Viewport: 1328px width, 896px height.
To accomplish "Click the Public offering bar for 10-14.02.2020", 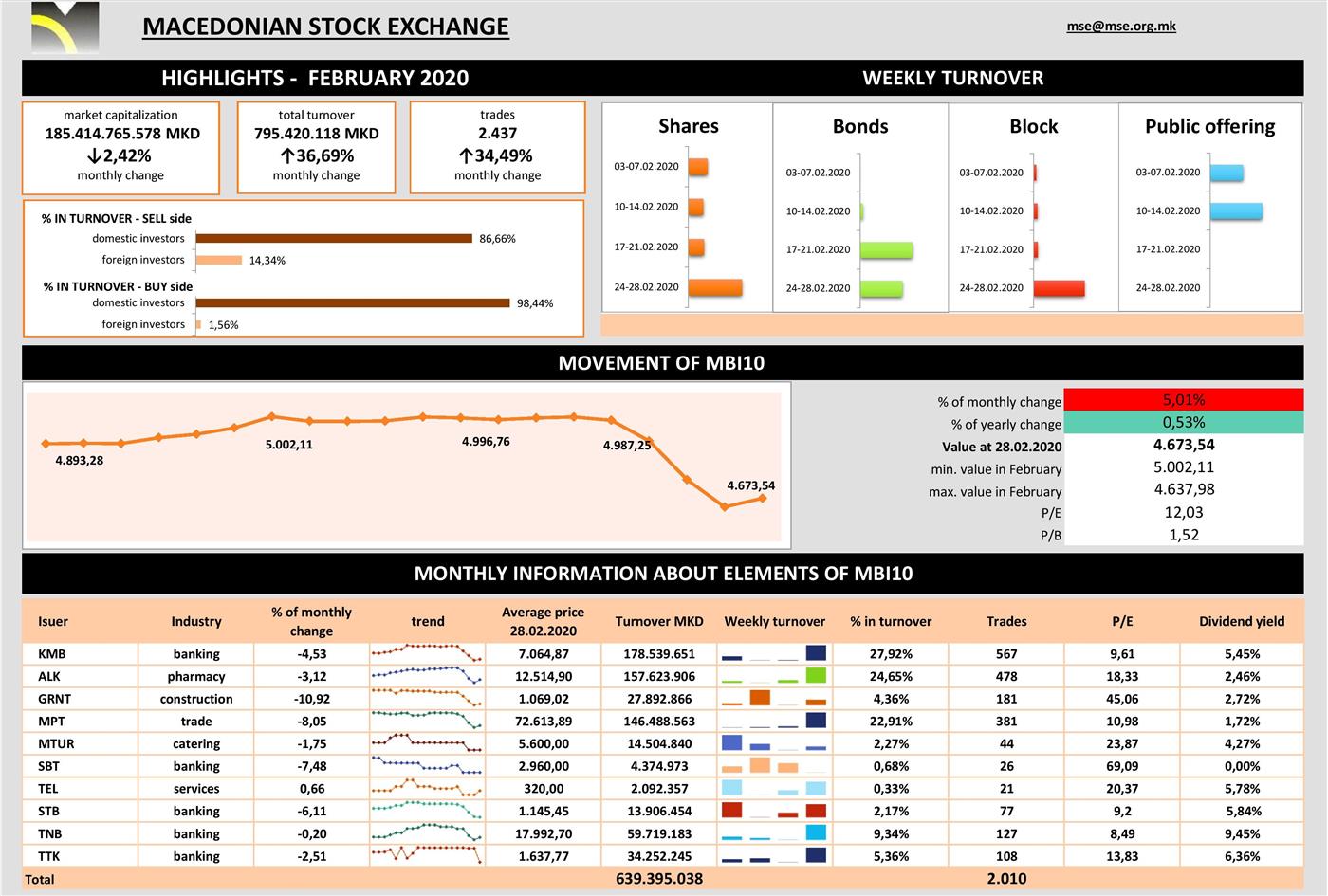I will coord(1236,211).
